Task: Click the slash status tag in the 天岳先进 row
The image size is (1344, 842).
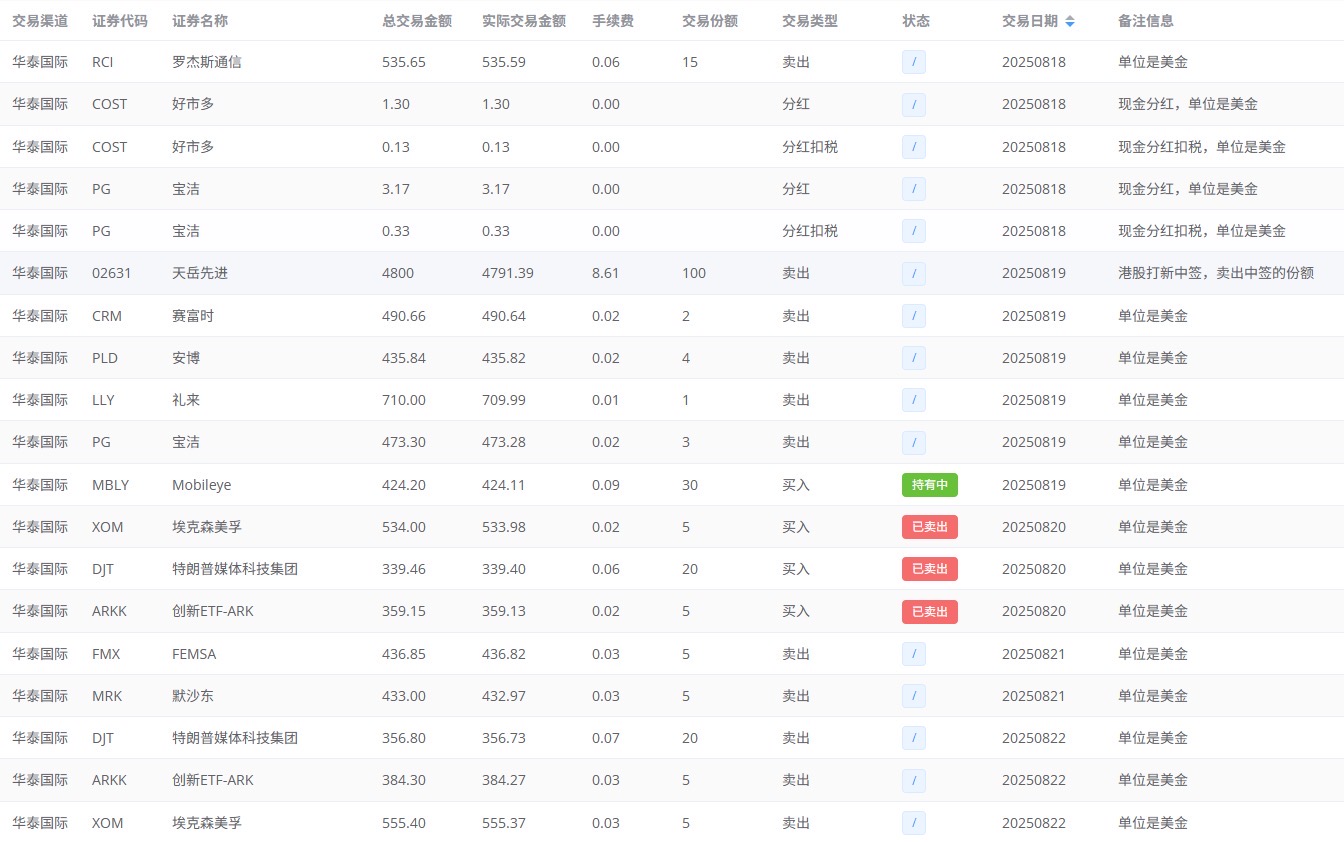Action: click(914, 273)
